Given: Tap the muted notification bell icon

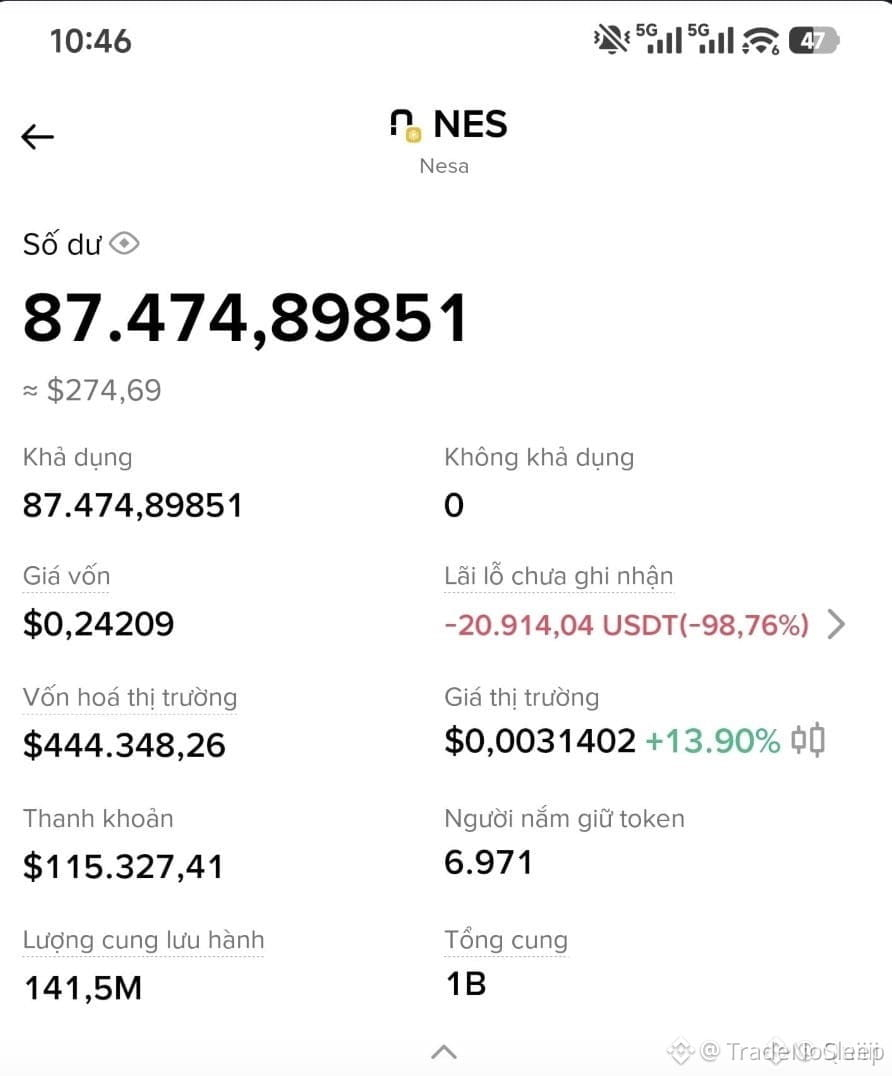Looking at the screenshot, I should click(611, 39).
